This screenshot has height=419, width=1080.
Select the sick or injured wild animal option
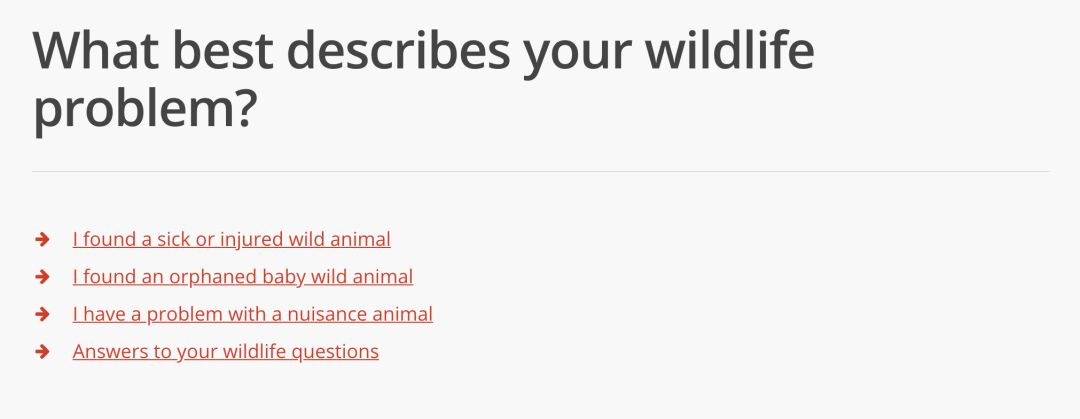(x=231, y=239)
